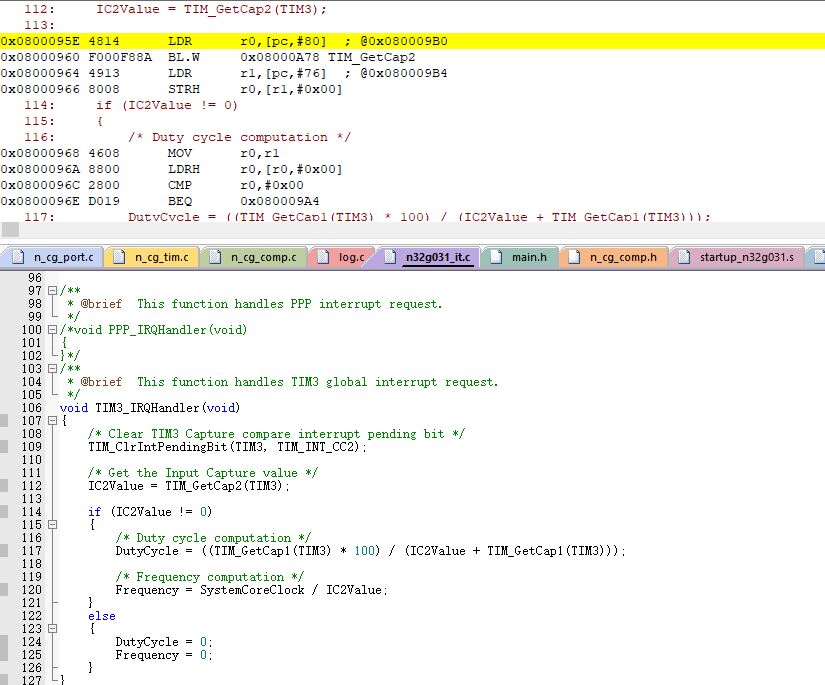Switch to the n_cg_port.c tab
Viewport: 825px width, 685px height.
click(53, 257)
